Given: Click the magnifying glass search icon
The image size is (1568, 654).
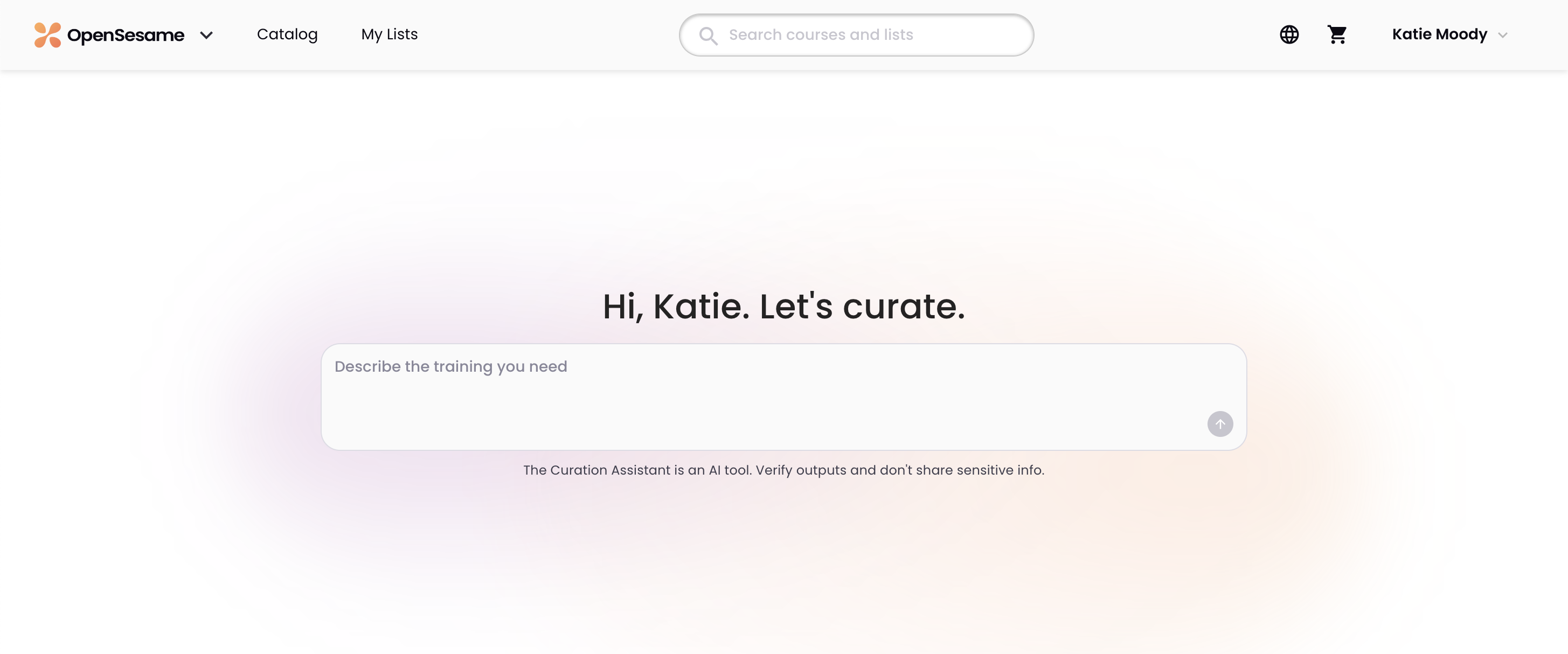Looking at the screenshot, I should point(708,35).
